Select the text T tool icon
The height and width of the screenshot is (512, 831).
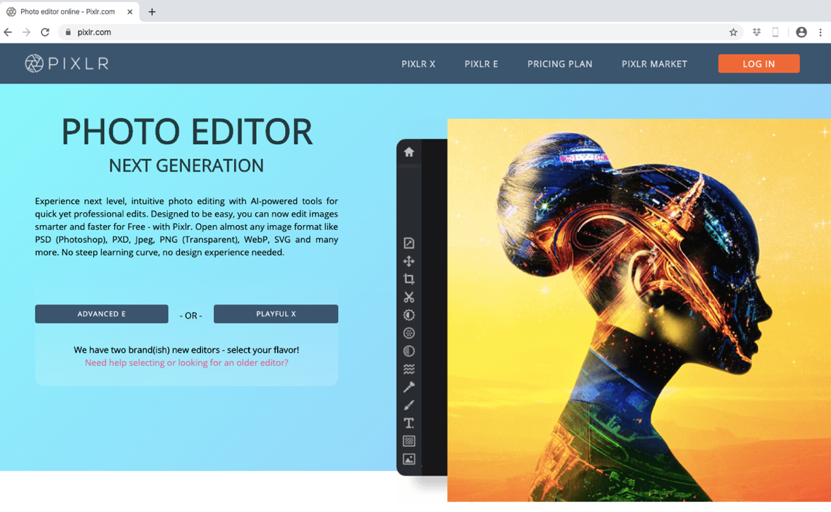(x=409, y=423)
